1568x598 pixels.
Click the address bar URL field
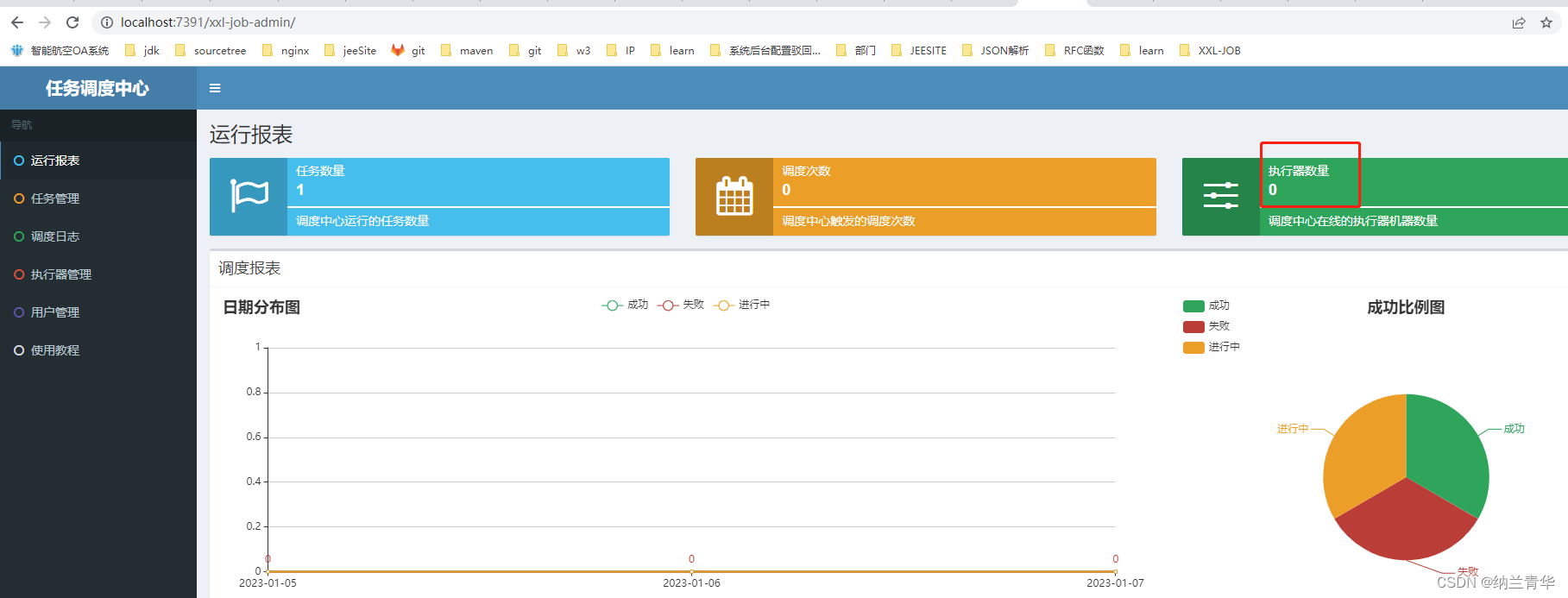[803, 22]
